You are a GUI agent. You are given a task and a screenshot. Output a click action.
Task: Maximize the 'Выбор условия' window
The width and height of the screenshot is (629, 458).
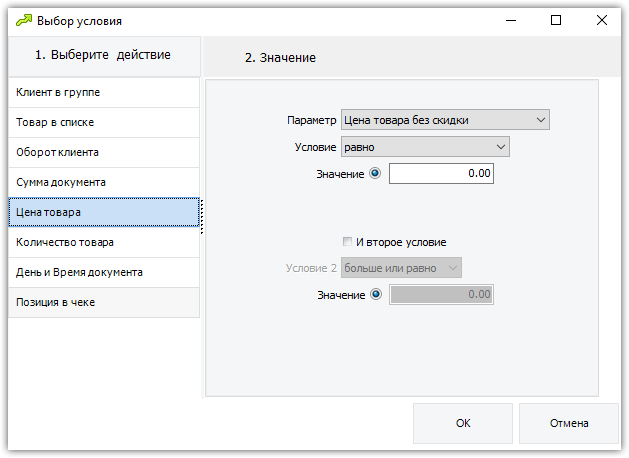point(556,20)
